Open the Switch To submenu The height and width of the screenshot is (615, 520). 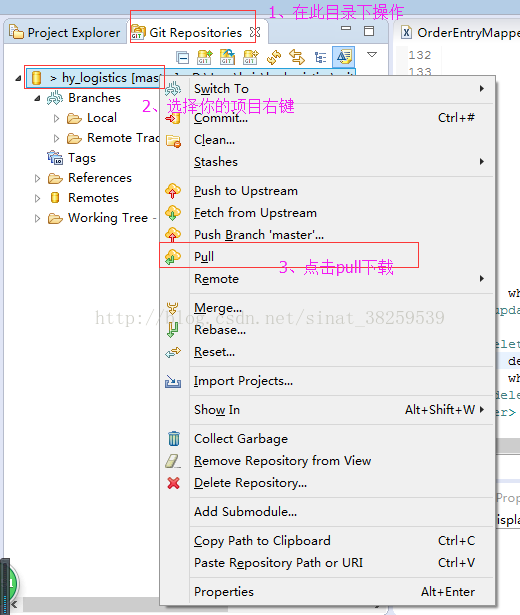327,89
